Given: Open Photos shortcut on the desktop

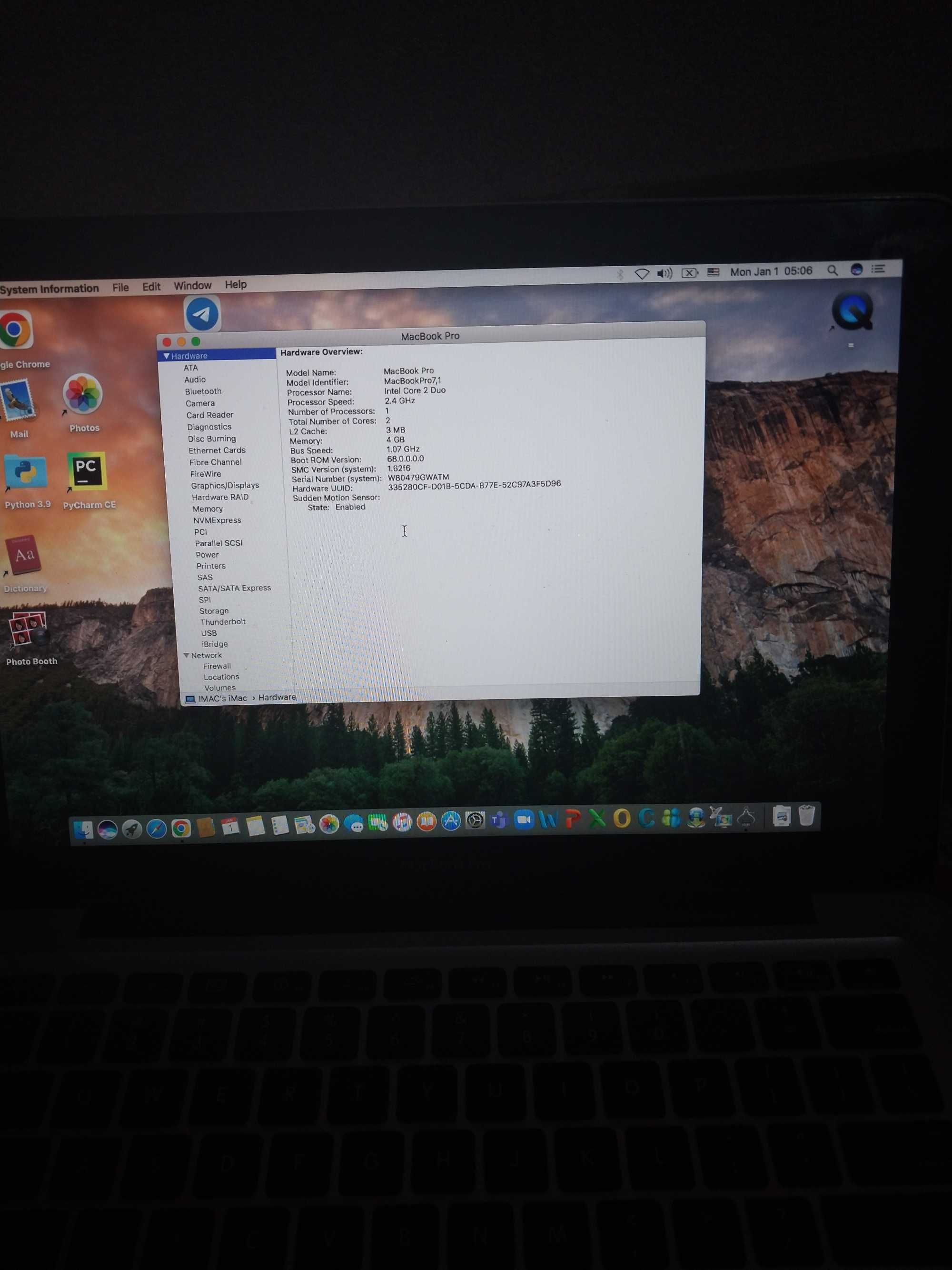Looking at the screenshot, I should (x=83, y=394).
